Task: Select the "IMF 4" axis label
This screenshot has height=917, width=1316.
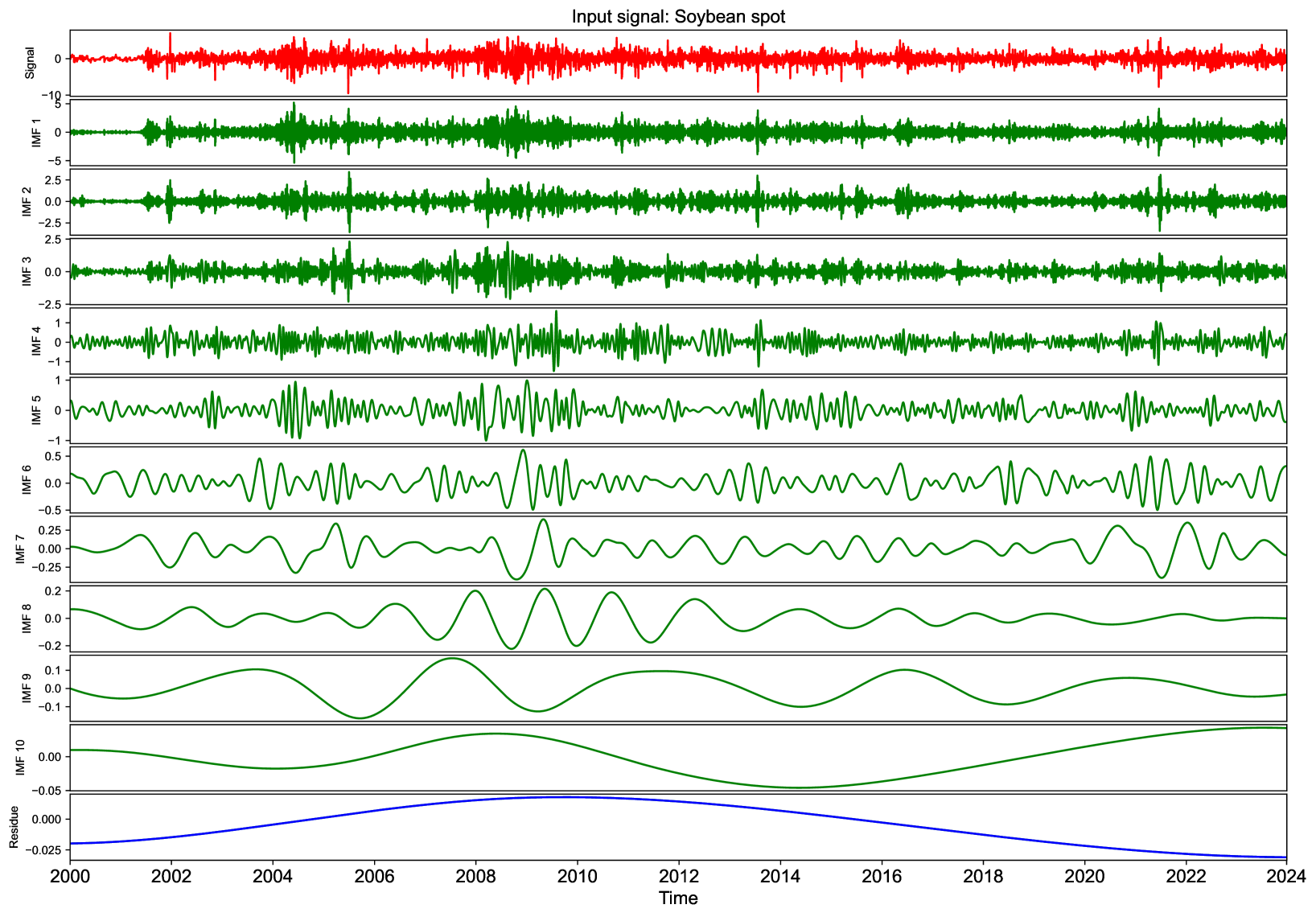Action: pos(36,341)
